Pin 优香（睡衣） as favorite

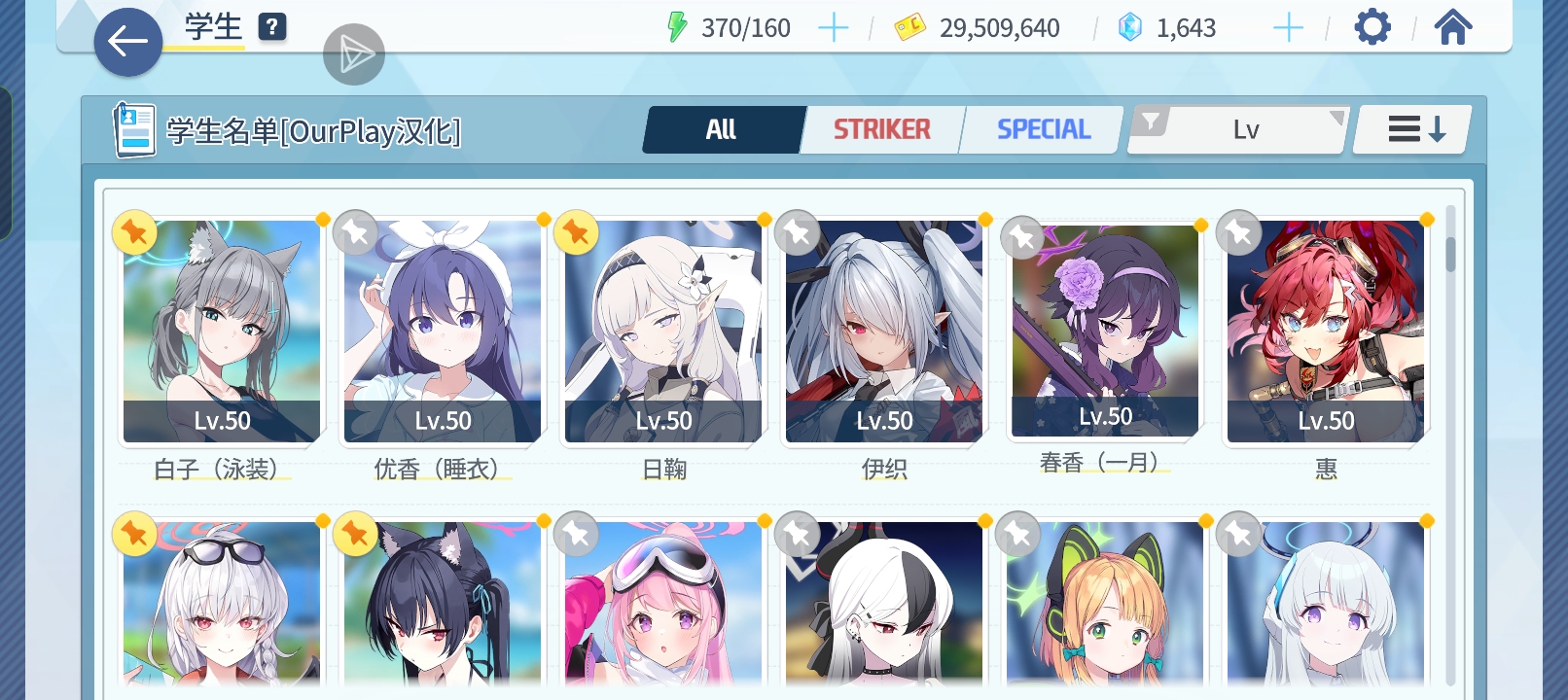[x=356, y=233]
